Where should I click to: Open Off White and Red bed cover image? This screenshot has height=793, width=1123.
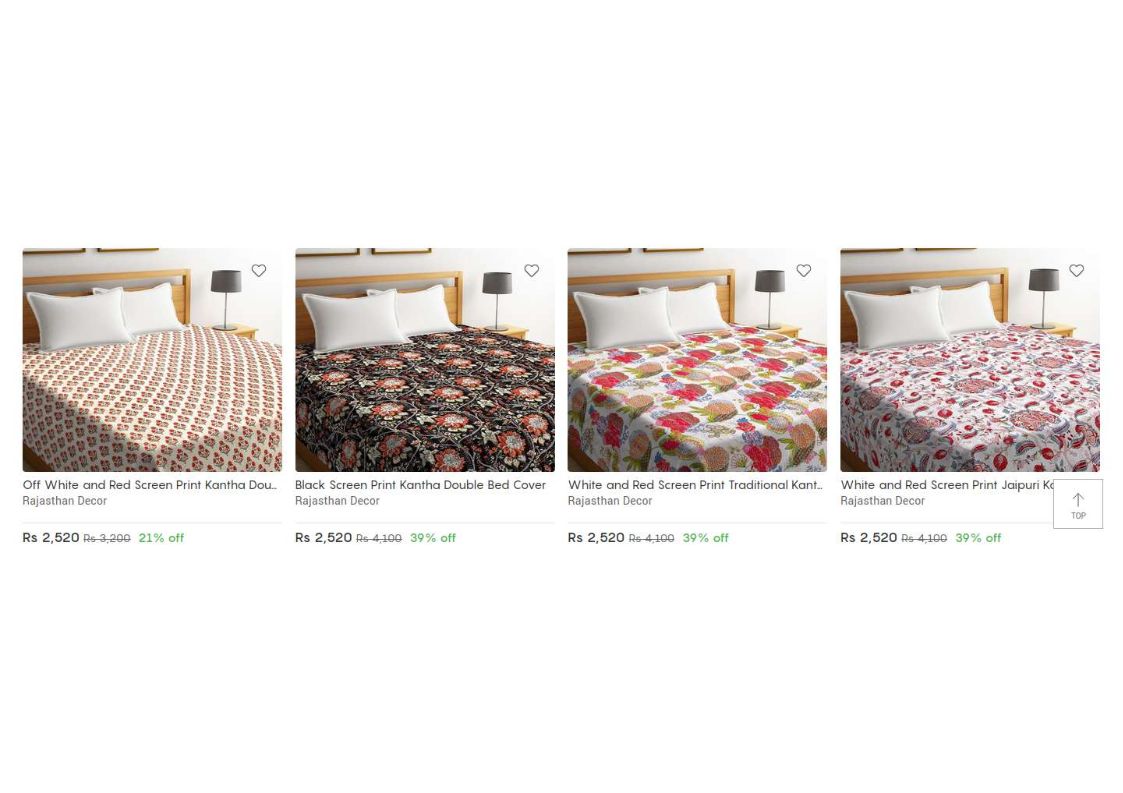coord(152,360)
